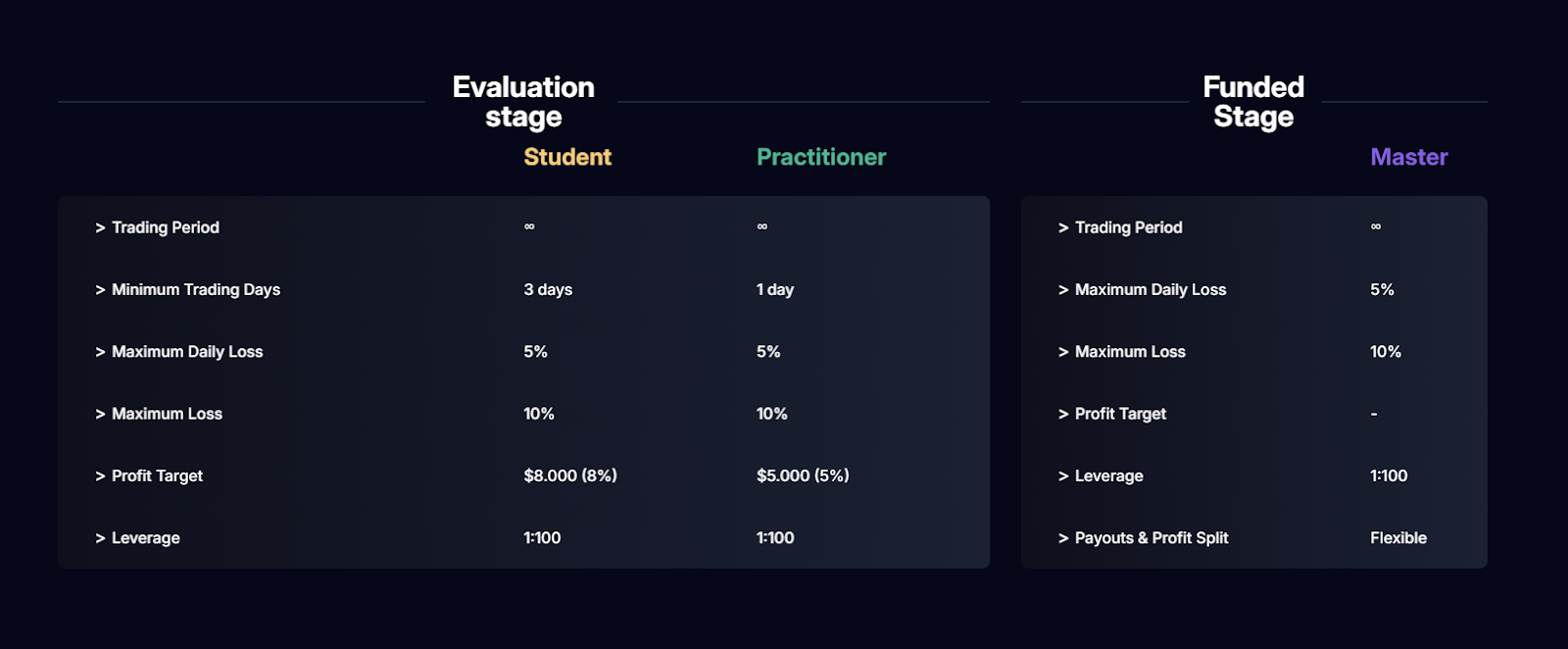Click funded stage Trading Period label
The image size is (1568, 649).
pyautogui.click(x=1128, y=227)
